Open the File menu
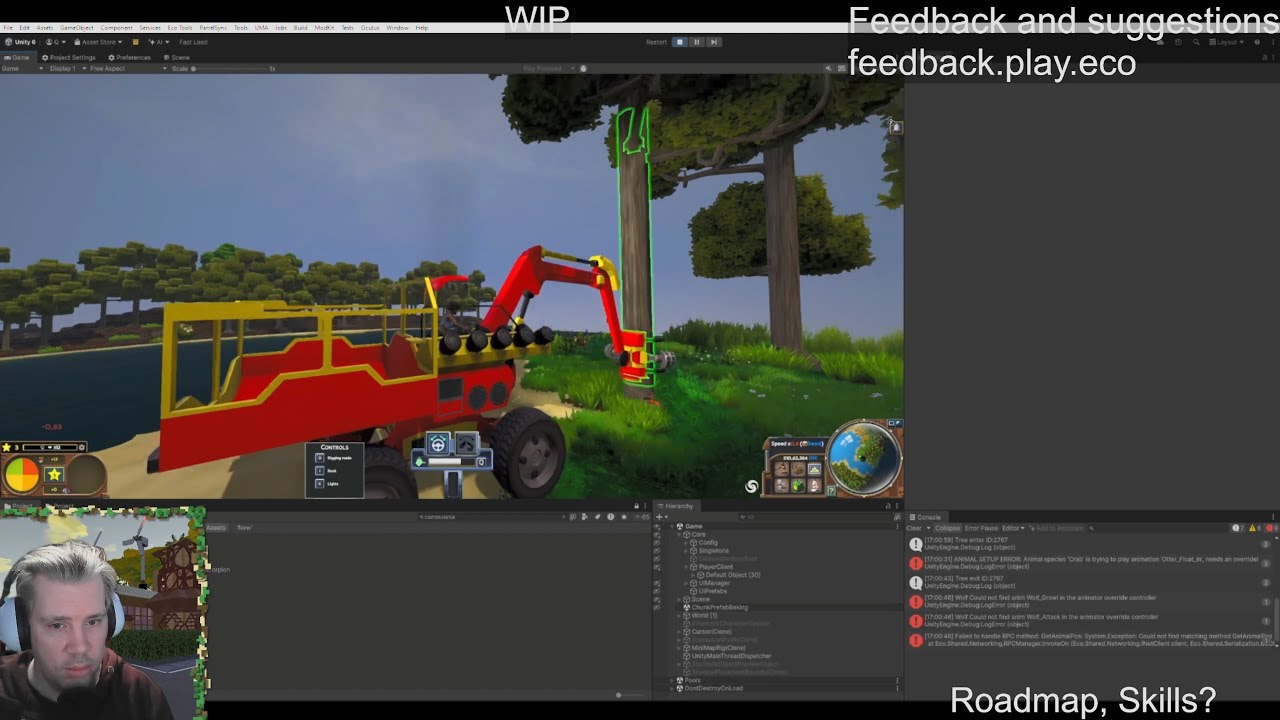This screenshot has width=1280, height=720. click(8, 27)
